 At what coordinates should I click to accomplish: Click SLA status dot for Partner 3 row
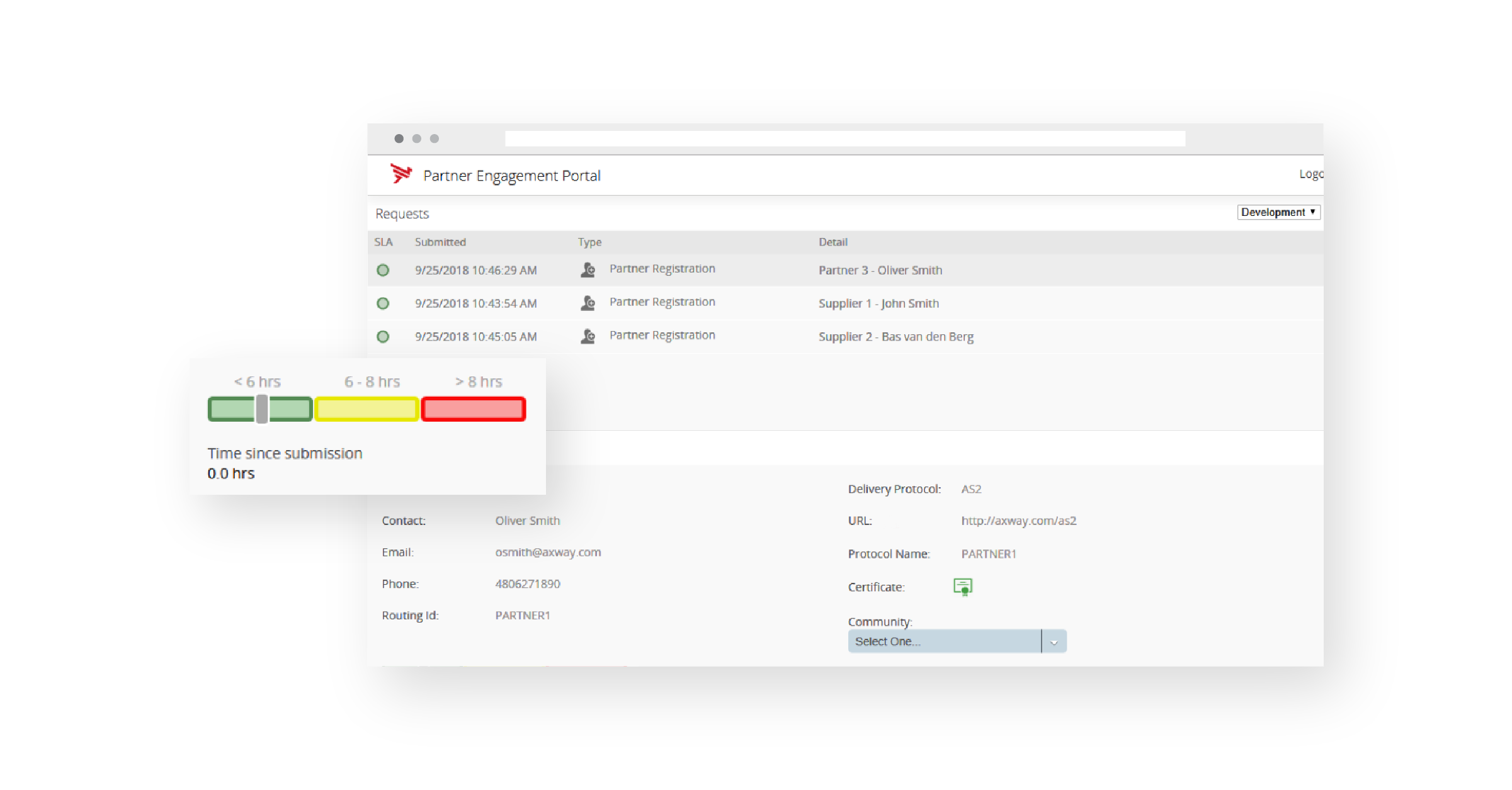(383, 270)
